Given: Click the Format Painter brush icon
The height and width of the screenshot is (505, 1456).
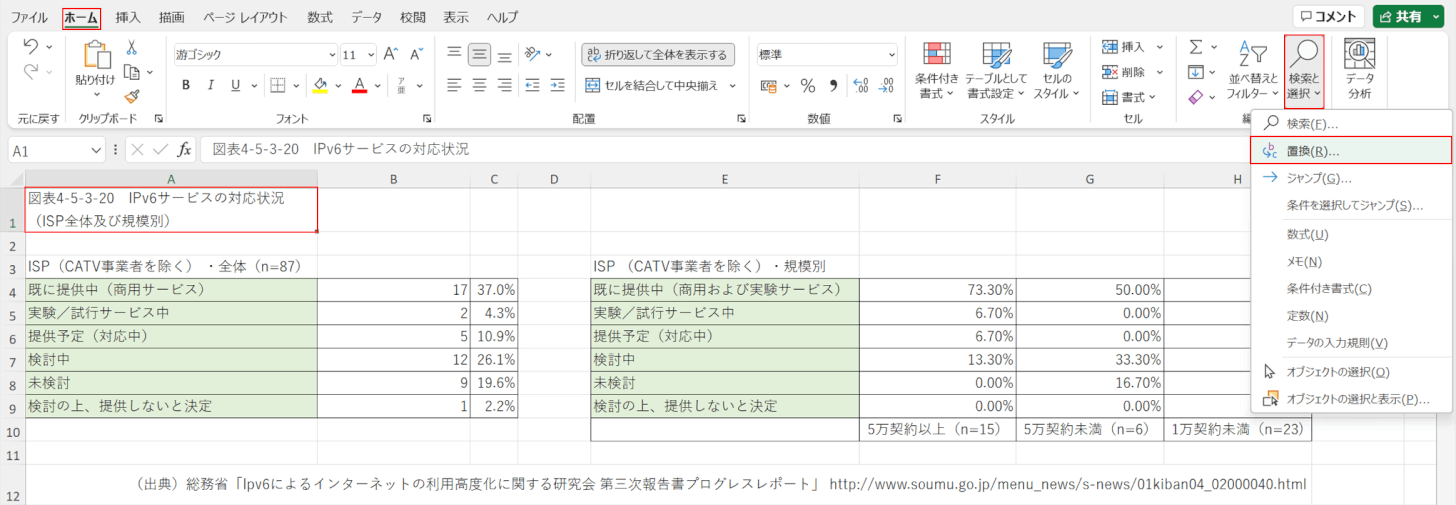Looking at the screenshot, I should tap(132, 96).
